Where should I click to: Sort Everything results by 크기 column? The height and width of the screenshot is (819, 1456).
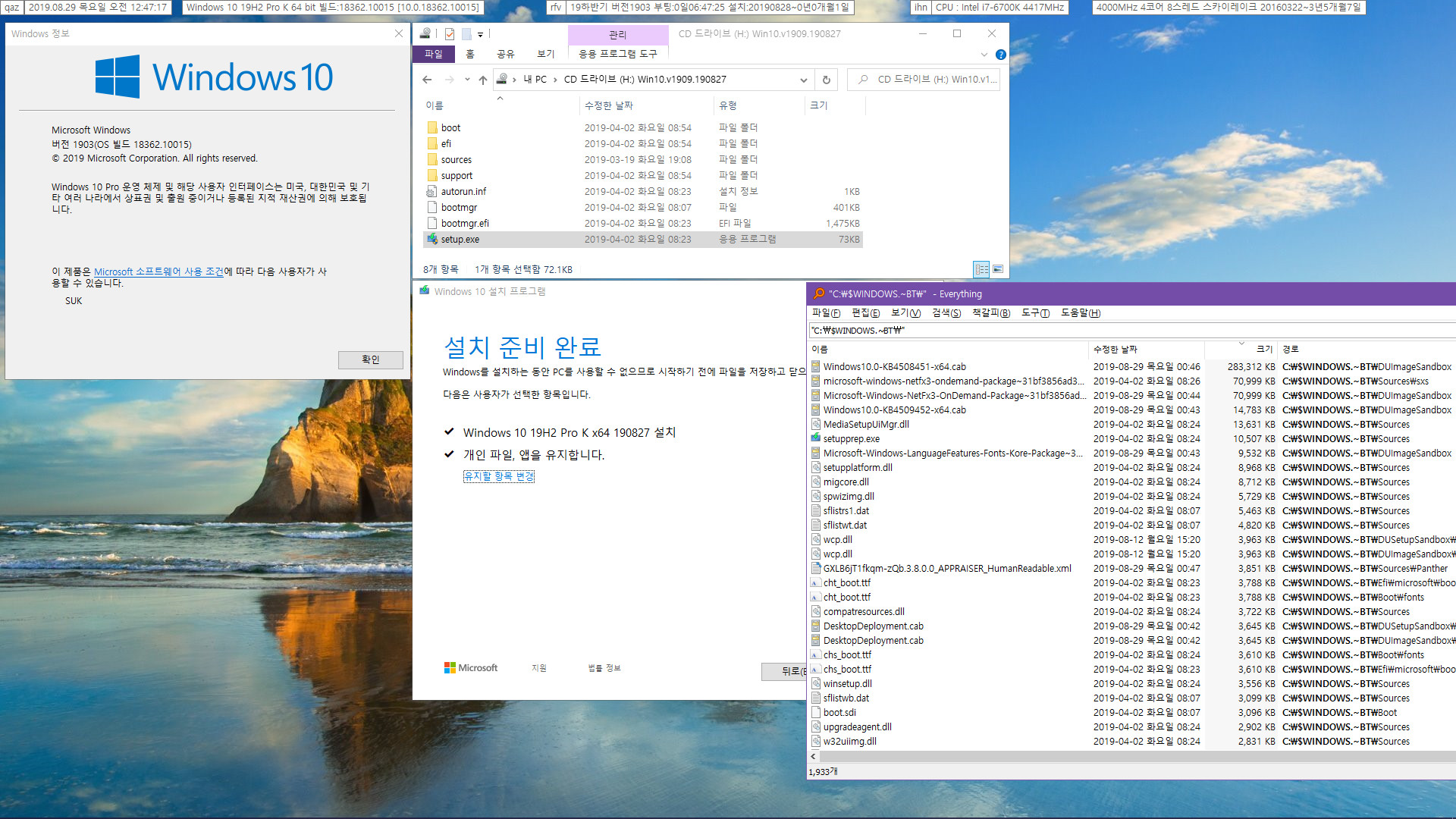pos(1241,349)
